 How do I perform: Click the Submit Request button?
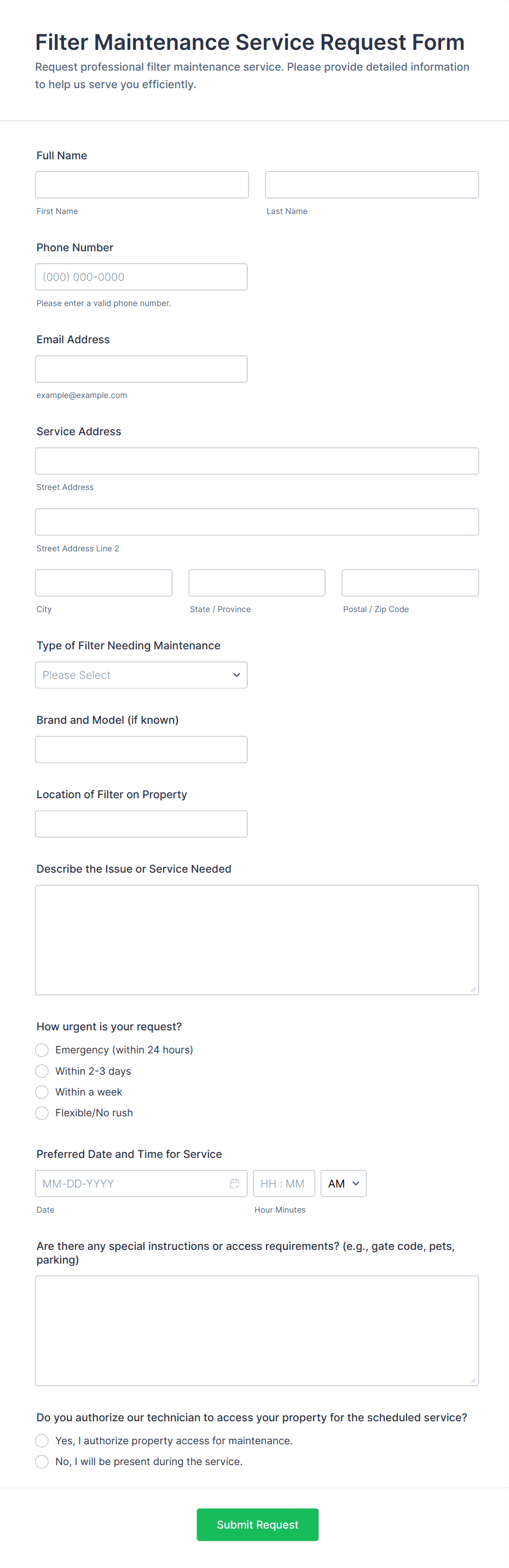coord(257,1524)
